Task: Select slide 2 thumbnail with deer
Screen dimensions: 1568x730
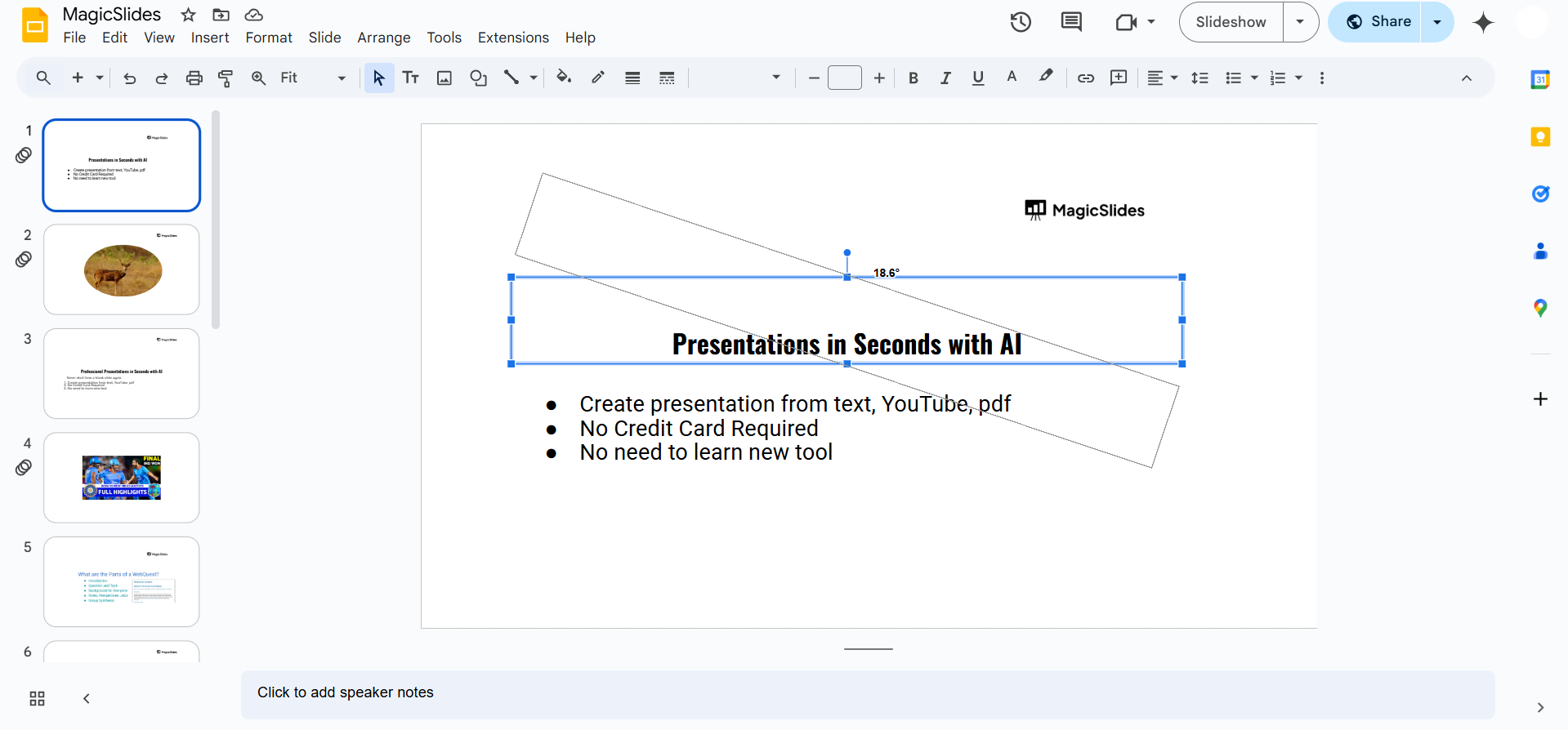Action: point(122,269)
